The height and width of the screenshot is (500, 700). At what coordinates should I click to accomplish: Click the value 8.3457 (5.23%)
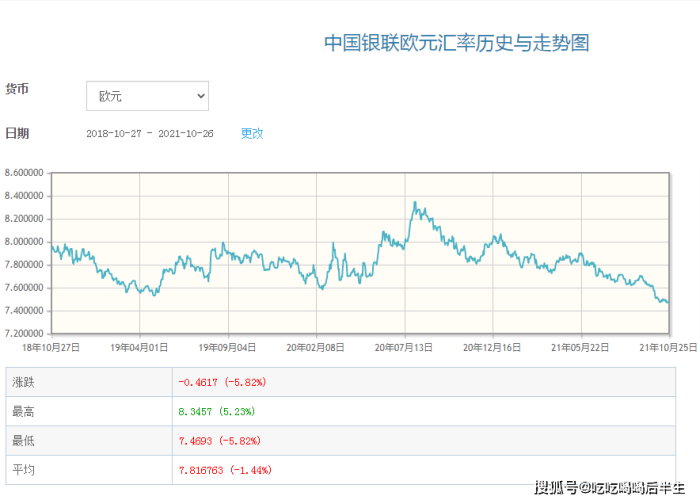[217, 412]
